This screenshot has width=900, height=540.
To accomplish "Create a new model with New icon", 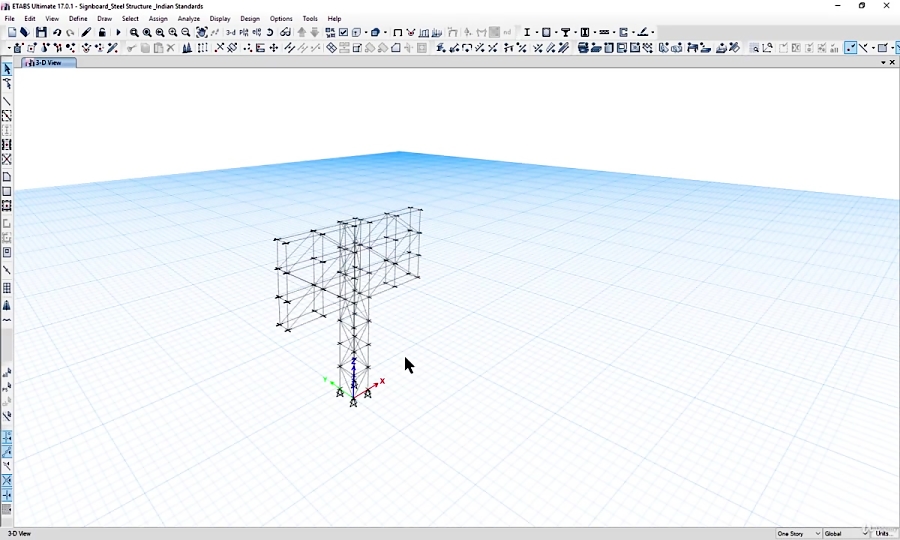I will [12, 33].
